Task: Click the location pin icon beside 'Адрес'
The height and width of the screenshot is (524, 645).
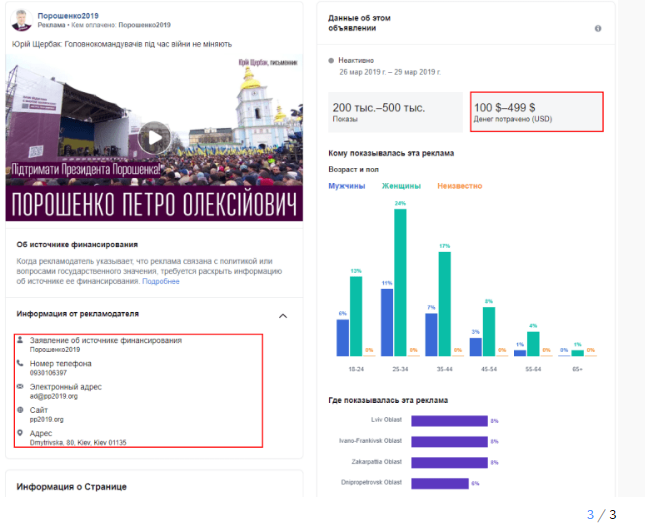Action: pyautogui.click(x=21, y=432)
